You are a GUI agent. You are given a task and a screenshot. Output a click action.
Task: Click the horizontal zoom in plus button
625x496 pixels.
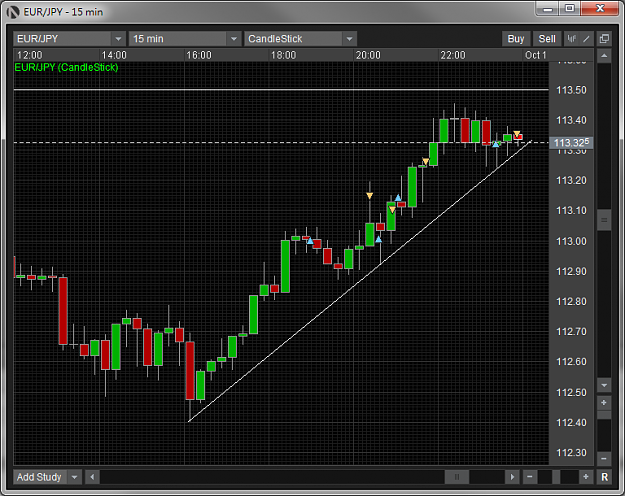586,477
